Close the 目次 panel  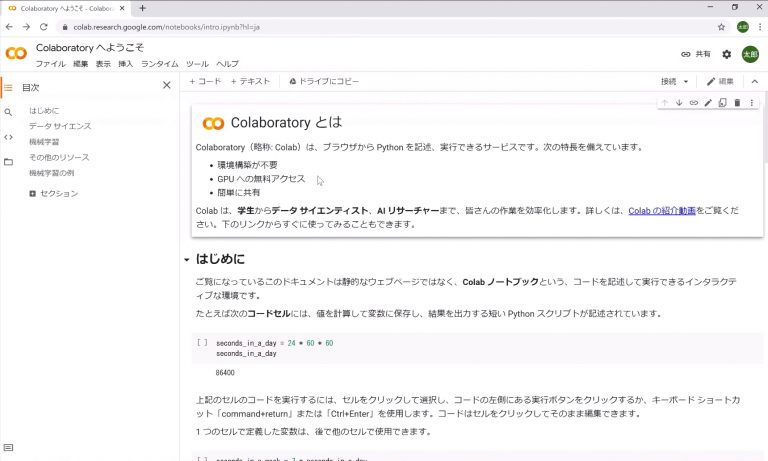click(167, 85)
